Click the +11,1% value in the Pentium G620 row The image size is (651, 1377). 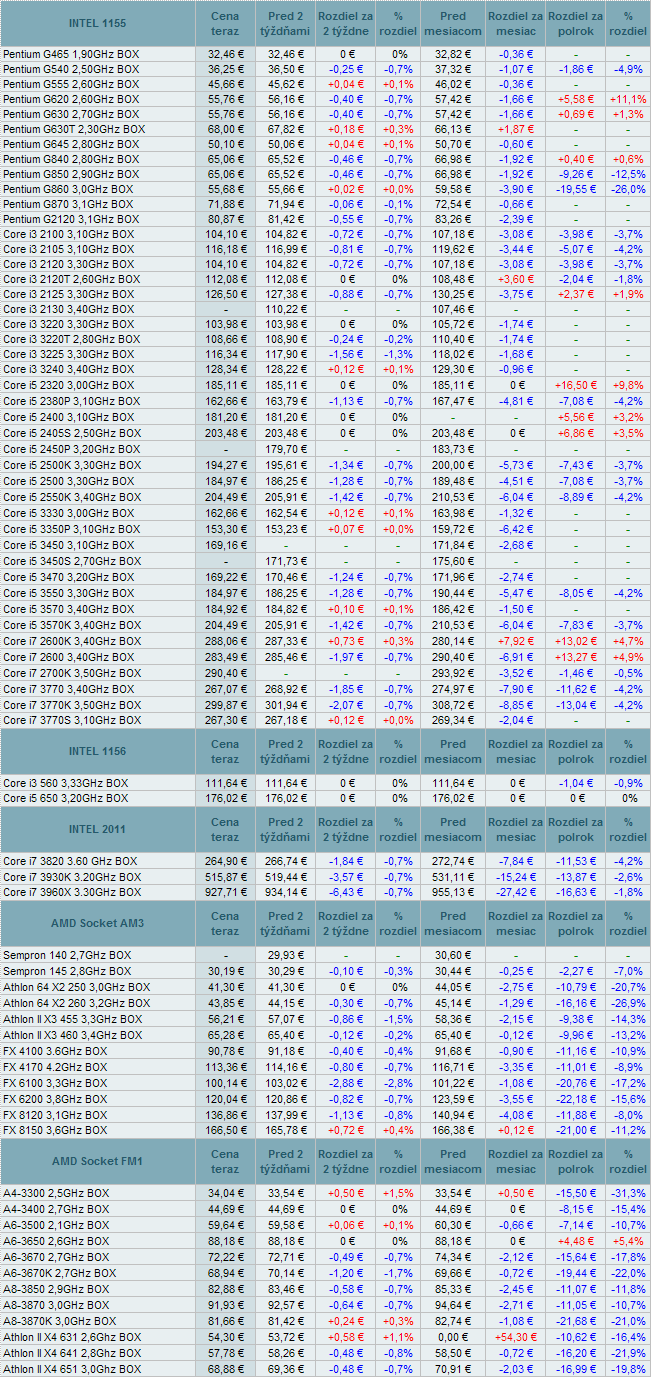pos(628,99)
